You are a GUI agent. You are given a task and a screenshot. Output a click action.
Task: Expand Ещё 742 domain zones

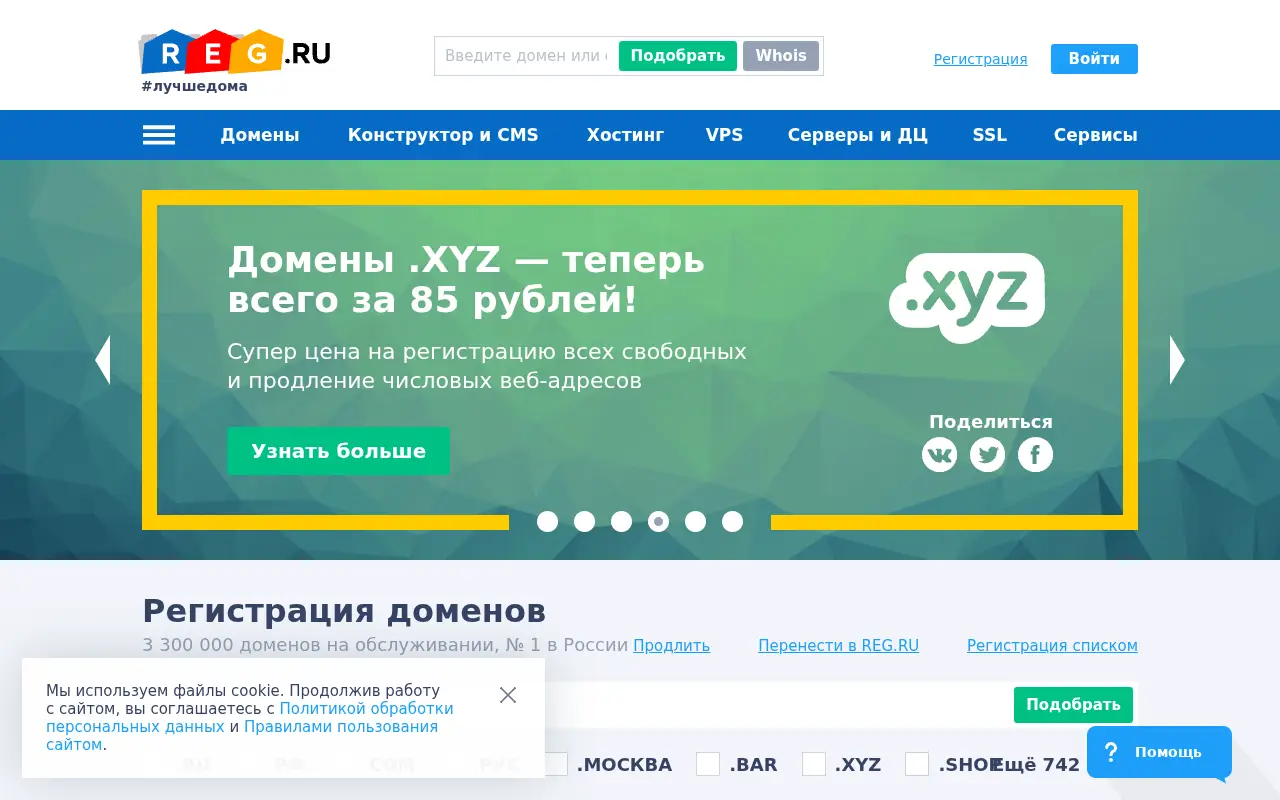[1035, 765]
